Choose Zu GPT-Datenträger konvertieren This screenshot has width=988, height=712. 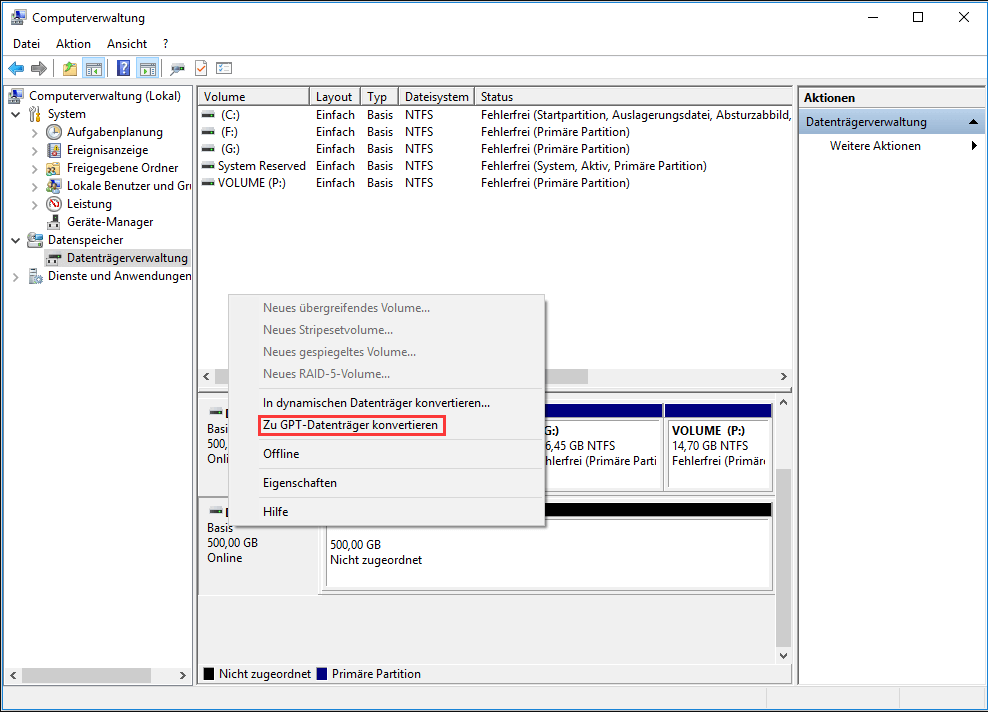(350, 426)
